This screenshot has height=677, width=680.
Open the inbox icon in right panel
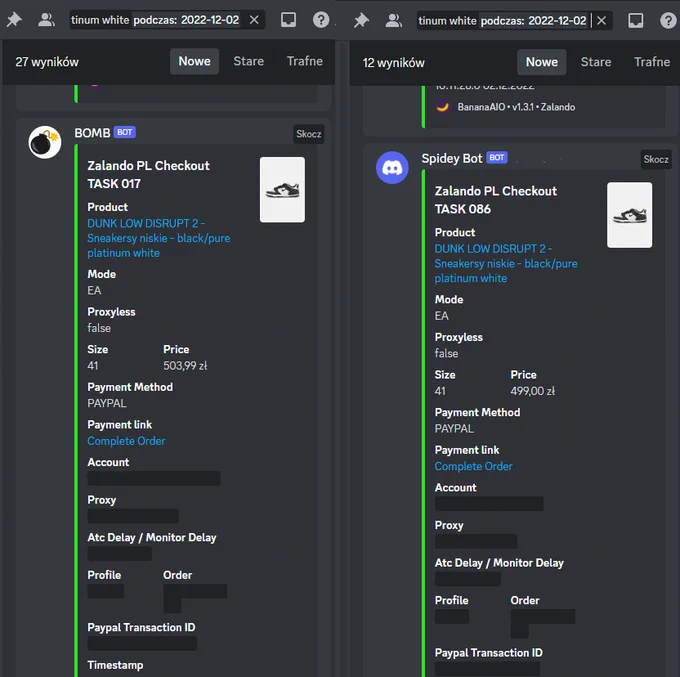(x=636, y=20)
